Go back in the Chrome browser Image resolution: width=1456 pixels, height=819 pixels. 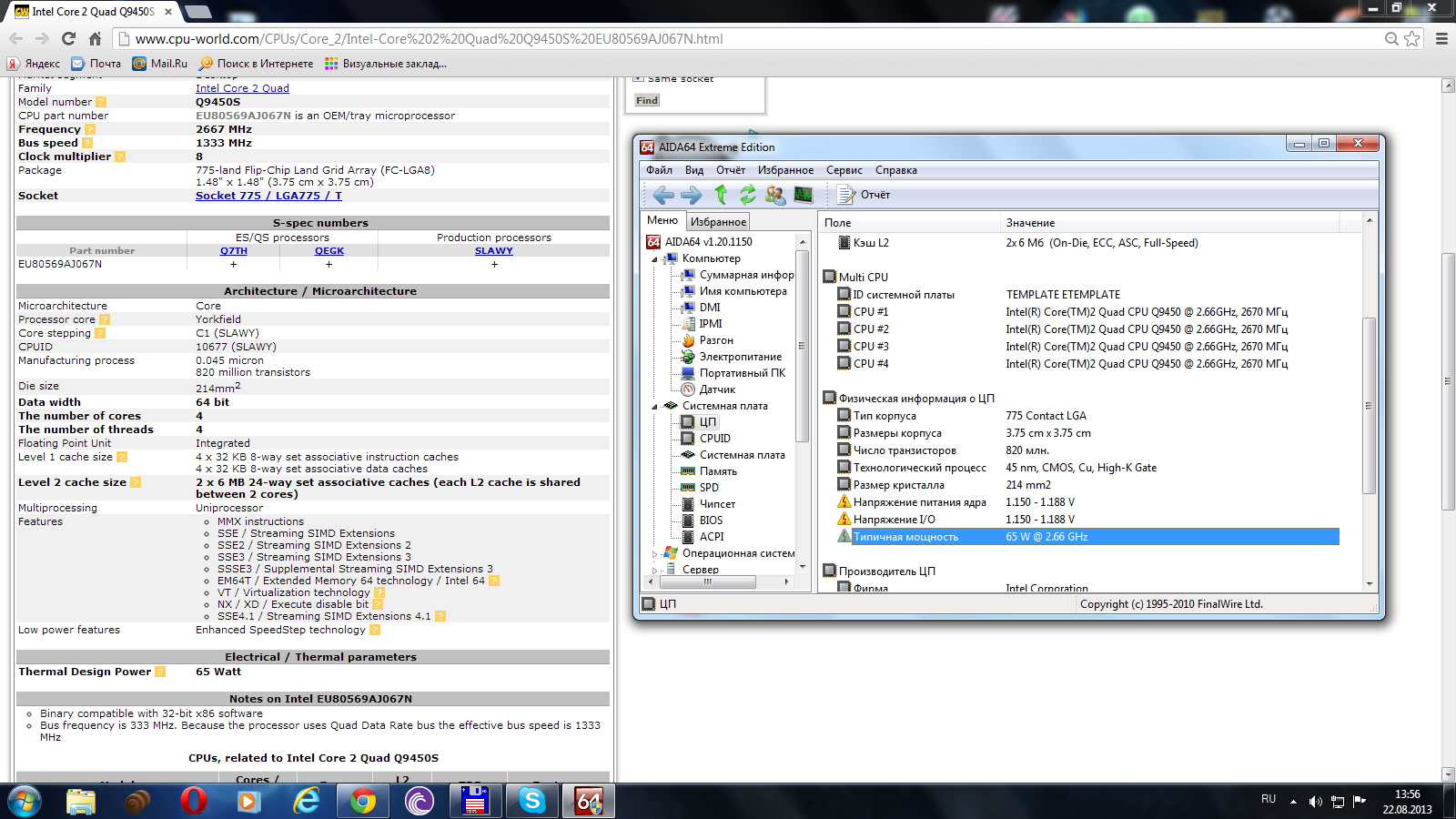[x=15, y=38]
